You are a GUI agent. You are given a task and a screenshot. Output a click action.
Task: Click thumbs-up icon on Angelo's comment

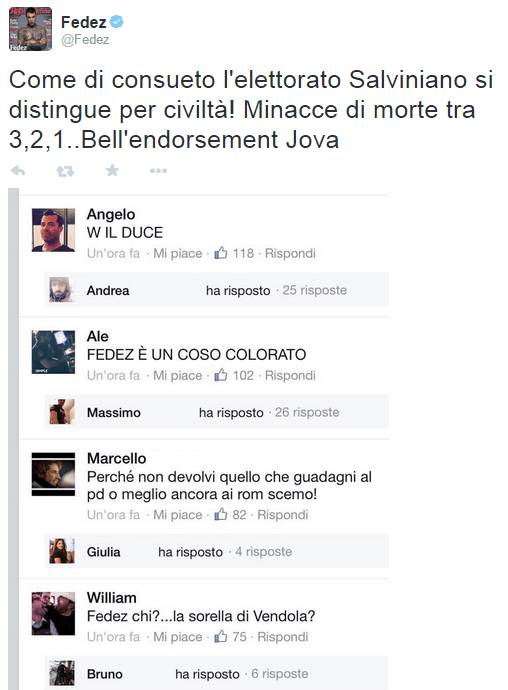[x=221, y=253]
